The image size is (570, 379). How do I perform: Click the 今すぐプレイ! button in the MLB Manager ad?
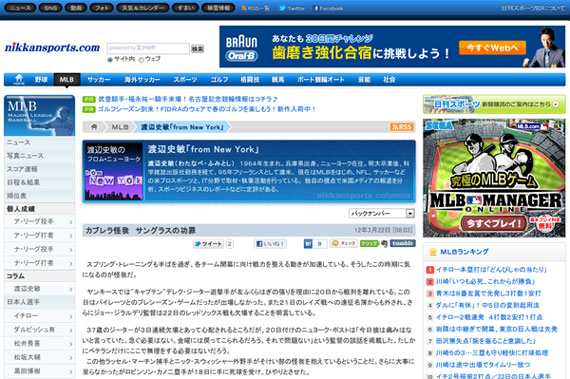[493, 223]
